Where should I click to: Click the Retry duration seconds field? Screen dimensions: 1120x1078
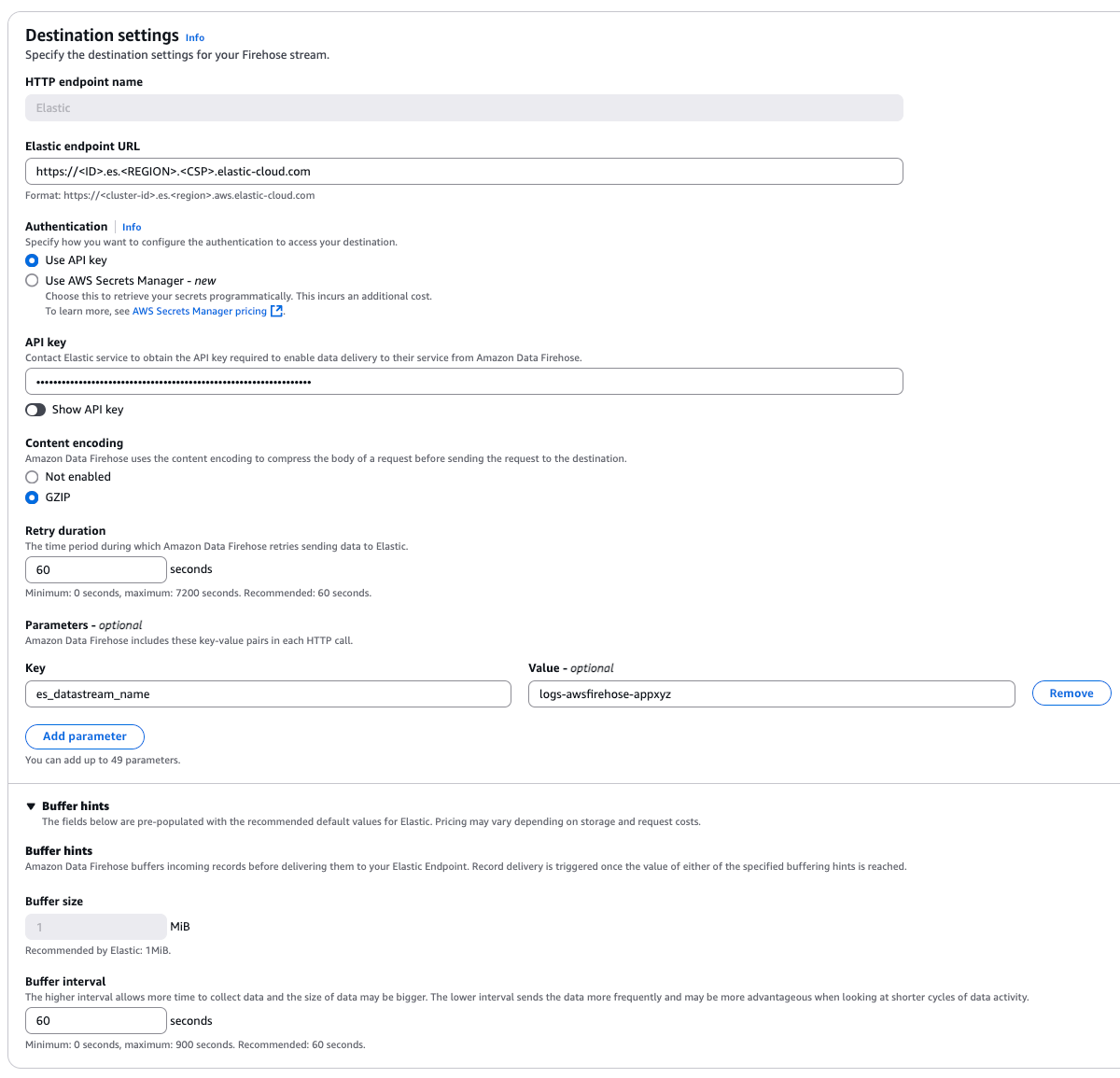[x=95, y=570]
